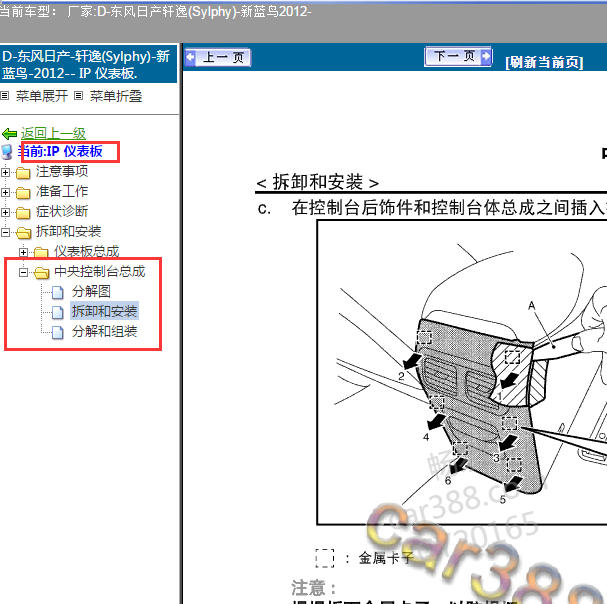Expand the 准备工作 tree node

(5, 192)
